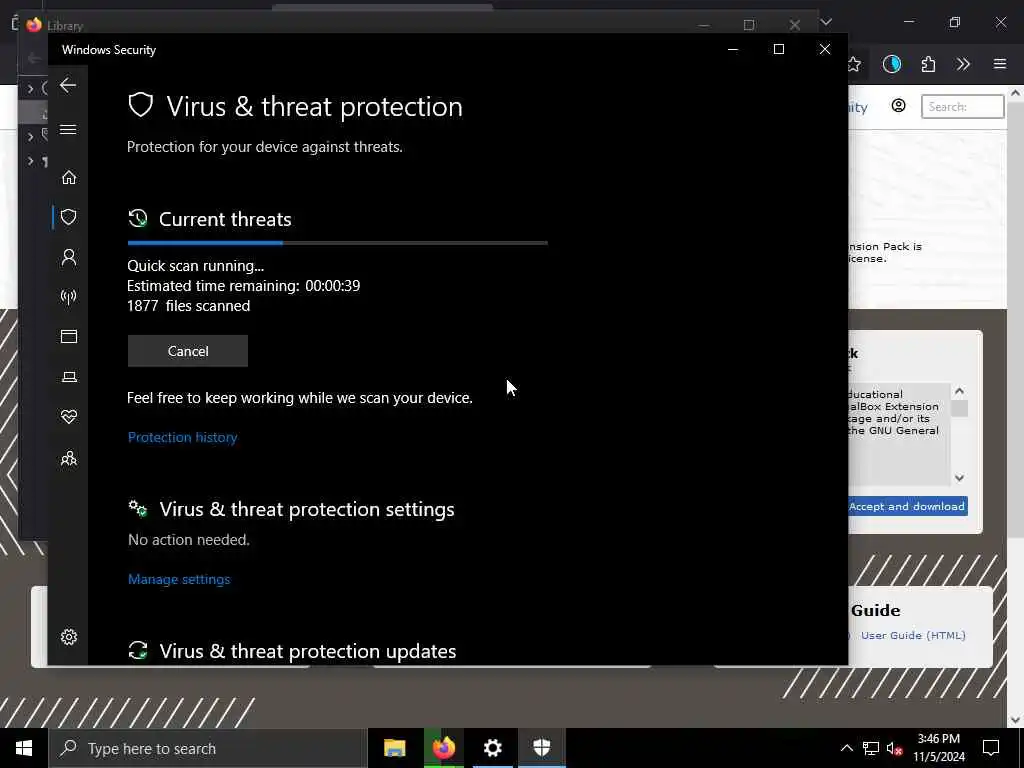This screenshot has height=768, width=1024.
Task: Click the quick scan progress bar
Action: tap(338, 243)
